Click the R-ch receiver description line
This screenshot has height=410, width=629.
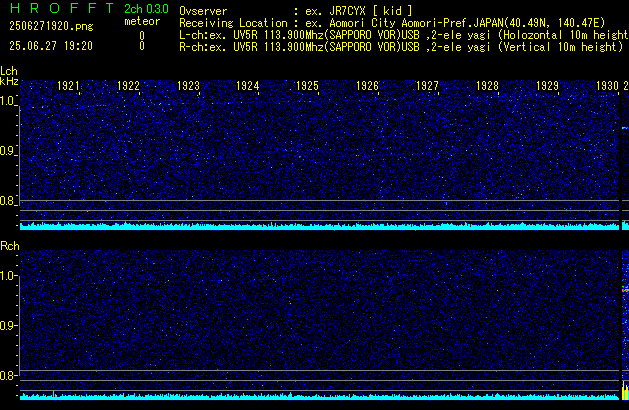click(x=401, y=47)
